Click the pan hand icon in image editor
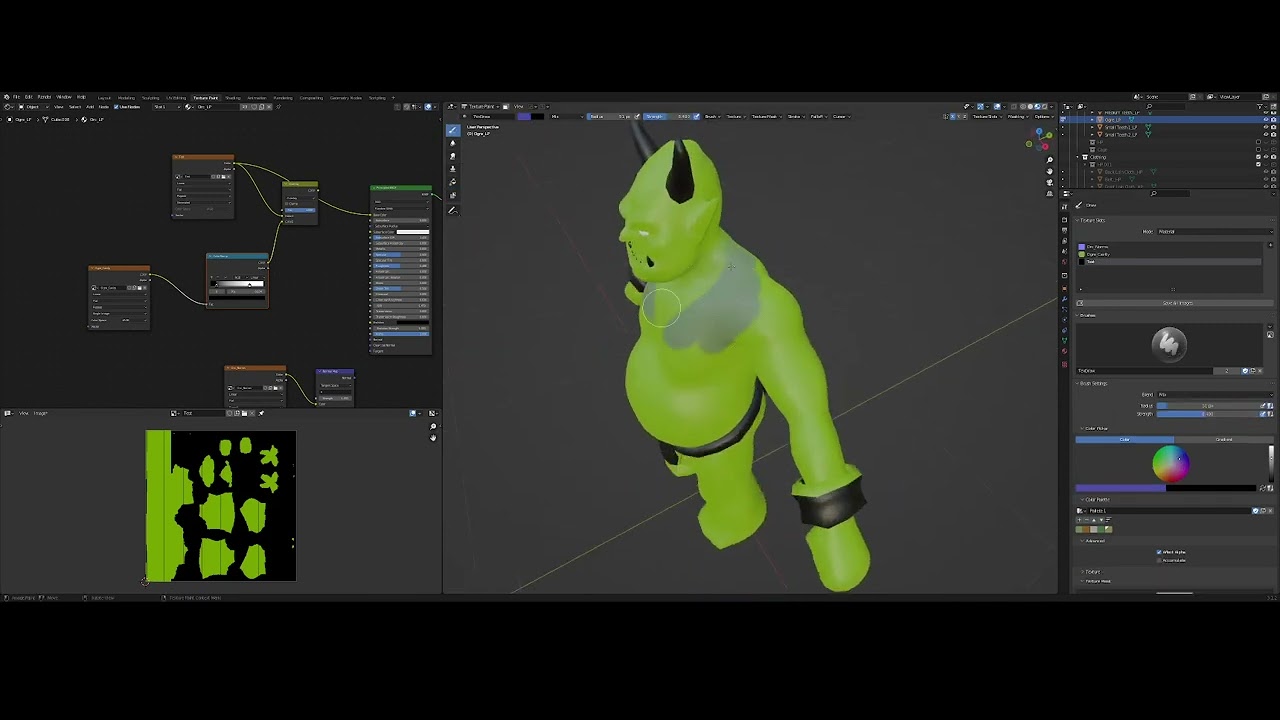Viewport: 1280px width, 720px height. tap(433, 438)
